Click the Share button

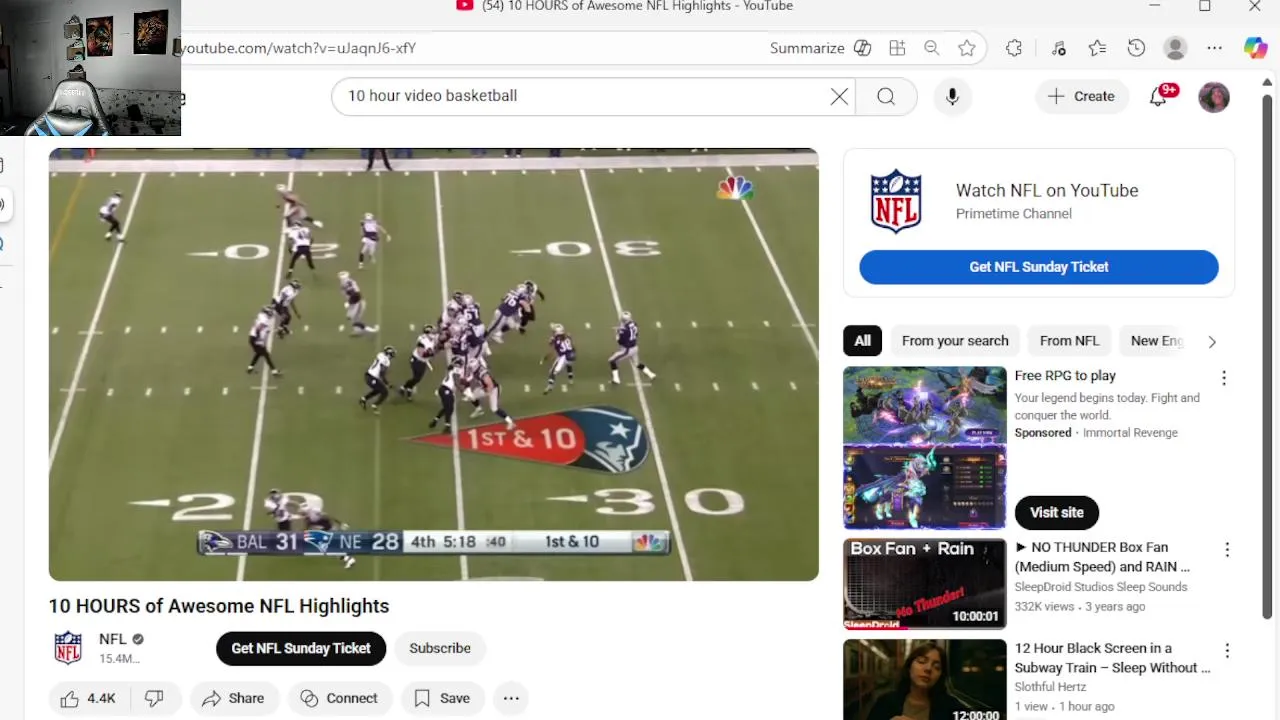pos(233,699)
